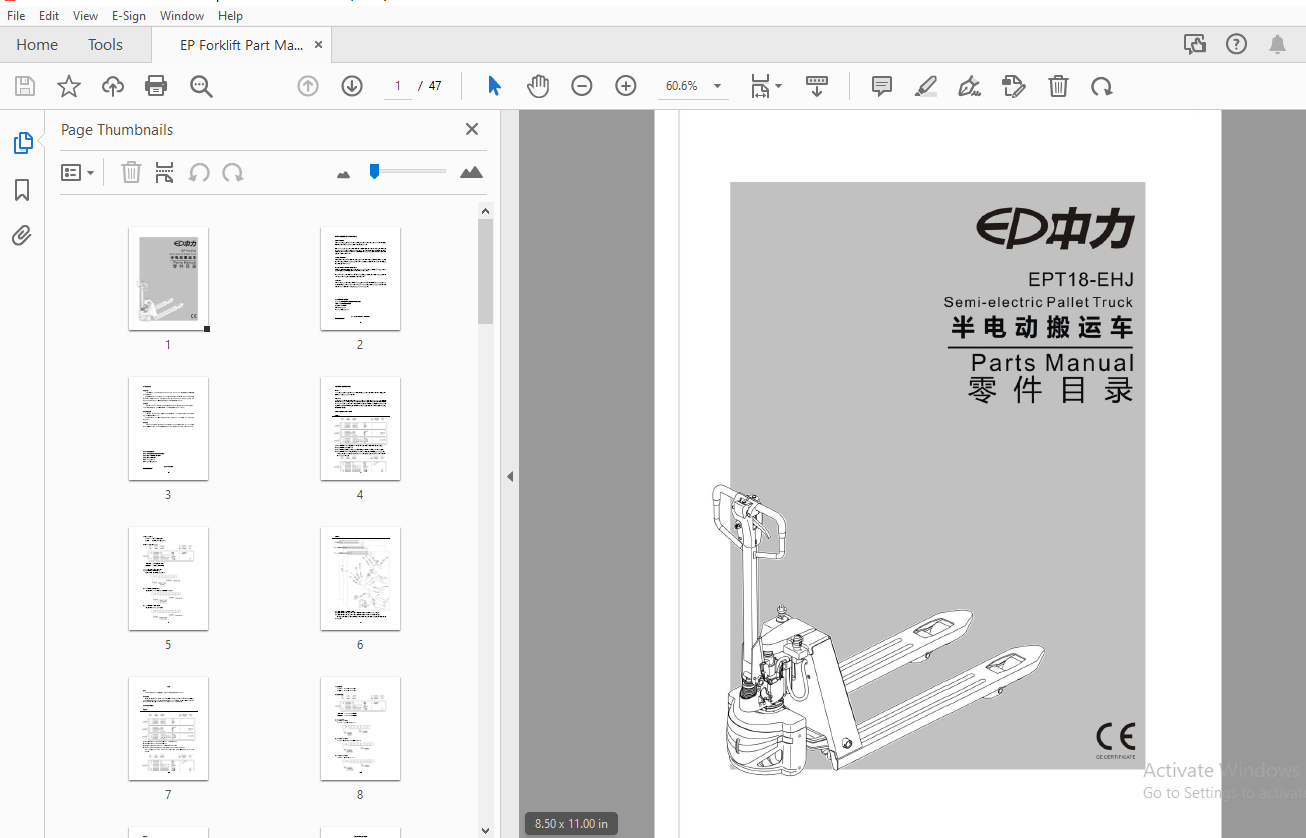Open the thumbnail options dropdown
This screenshot has height=838, width=1306.
(x=77, y=172)
